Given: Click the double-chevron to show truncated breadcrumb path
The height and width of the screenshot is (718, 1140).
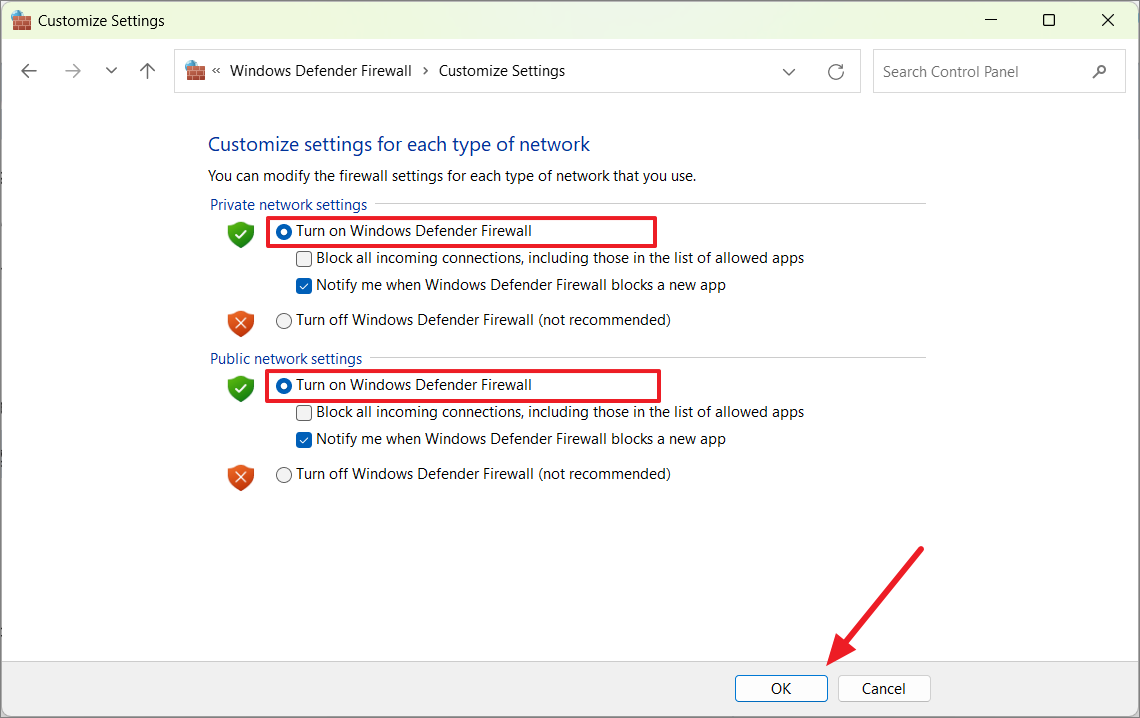Looking at the screenshot, I should click(215, 70).
